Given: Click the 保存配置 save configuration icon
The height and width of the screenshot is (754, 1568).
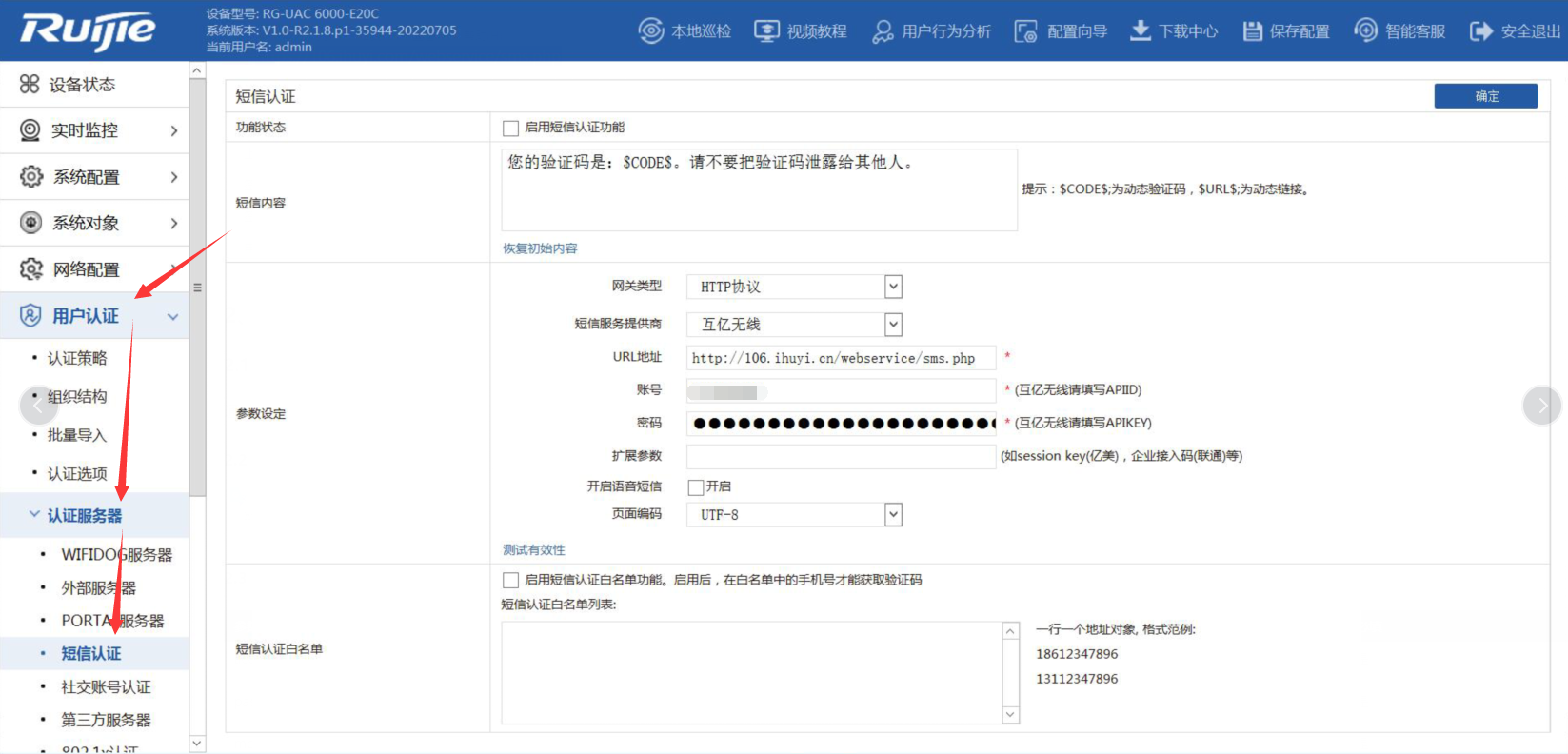Looking at the screenshot, I should click(1252, 31).
